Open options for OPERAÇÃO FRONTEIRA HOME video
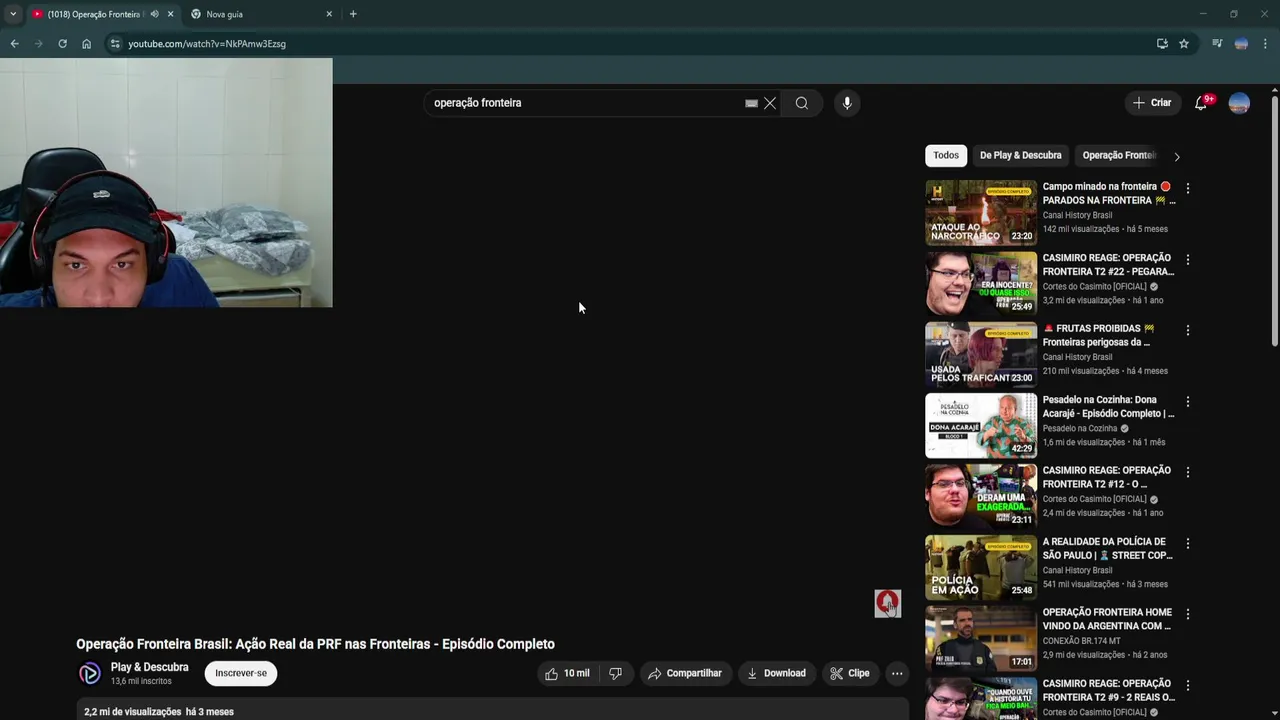Screen dimensions: 1280x720 [1188, 614]
